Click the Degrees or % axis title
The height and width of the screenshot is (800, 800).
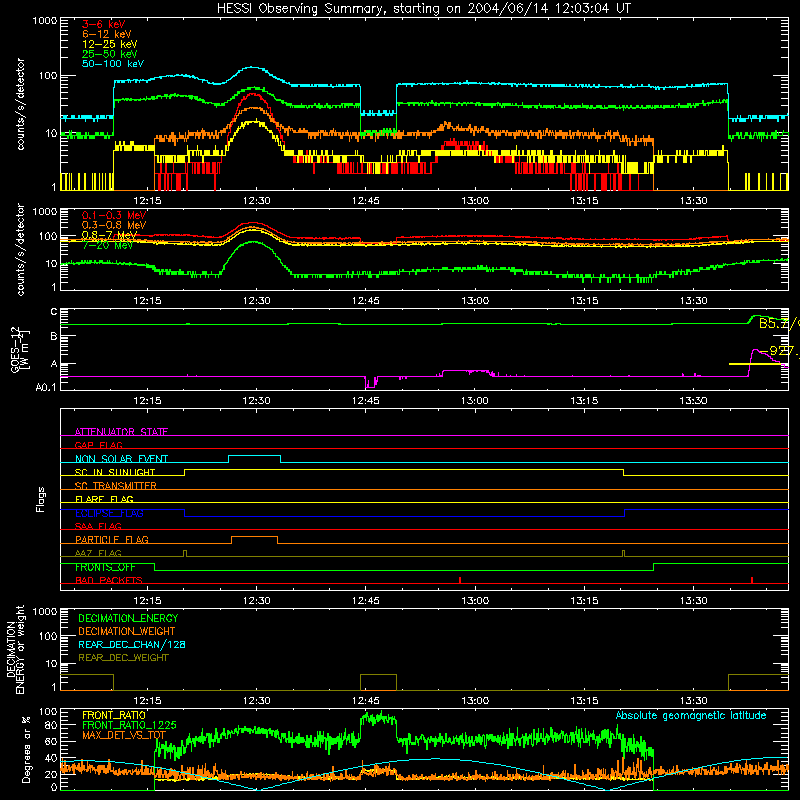click(26, 749)
